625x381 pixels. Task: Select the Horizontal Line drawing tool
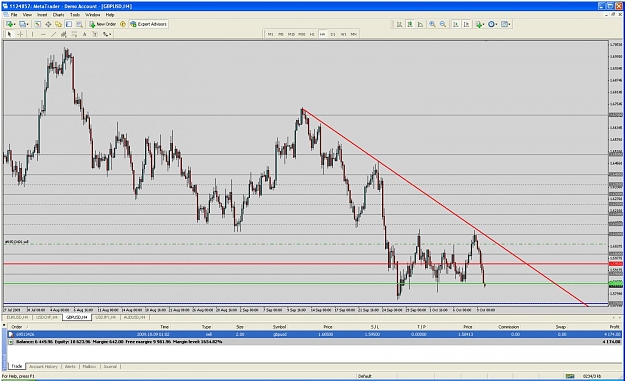click(43, 35)
